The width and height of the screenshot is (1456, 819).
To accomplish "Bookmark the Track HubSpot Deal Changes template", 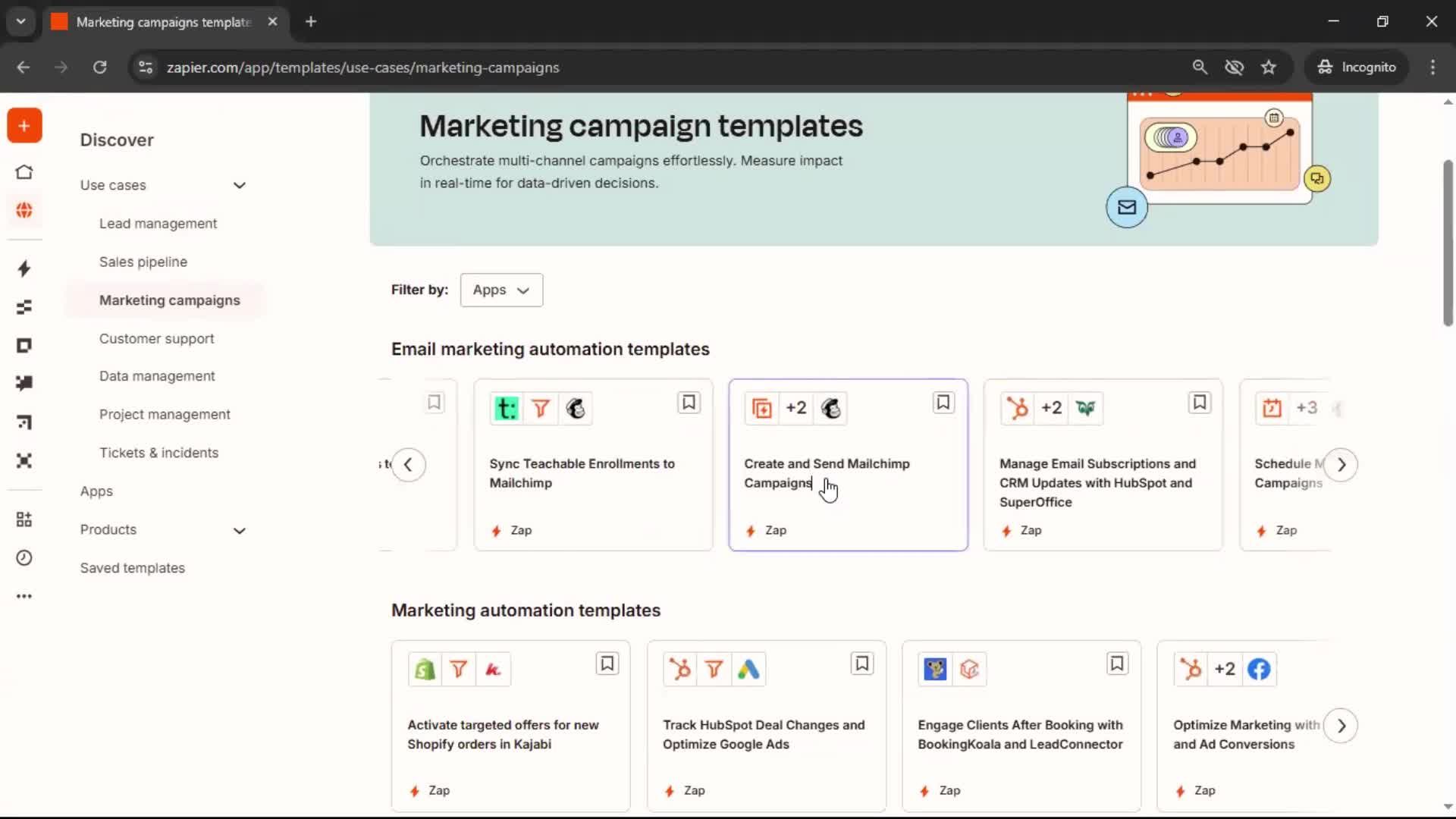I will [x=862, y=664].
